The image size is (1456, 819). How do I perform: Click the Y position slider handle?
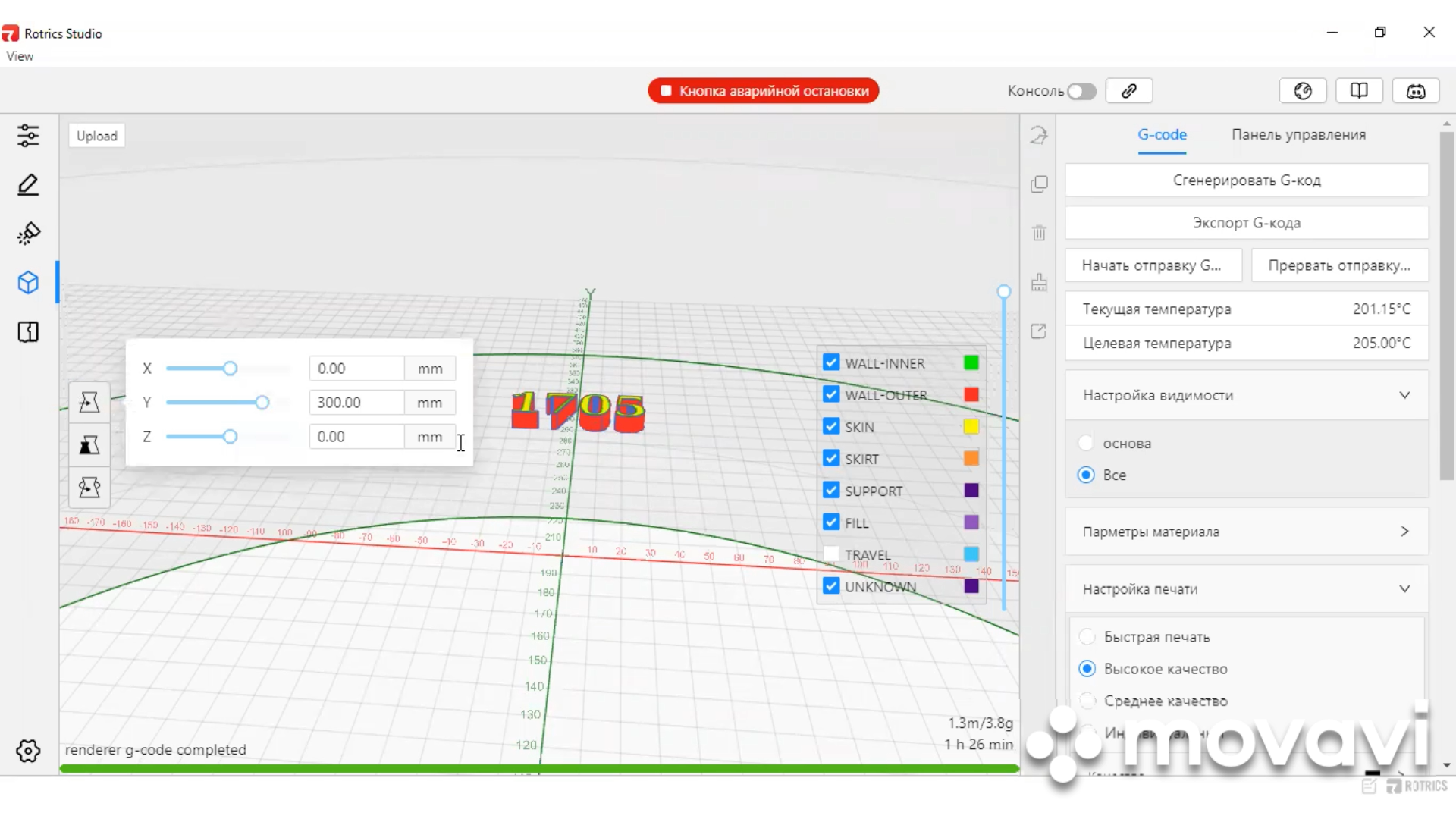pyautogui.click(x=262, y=403)
